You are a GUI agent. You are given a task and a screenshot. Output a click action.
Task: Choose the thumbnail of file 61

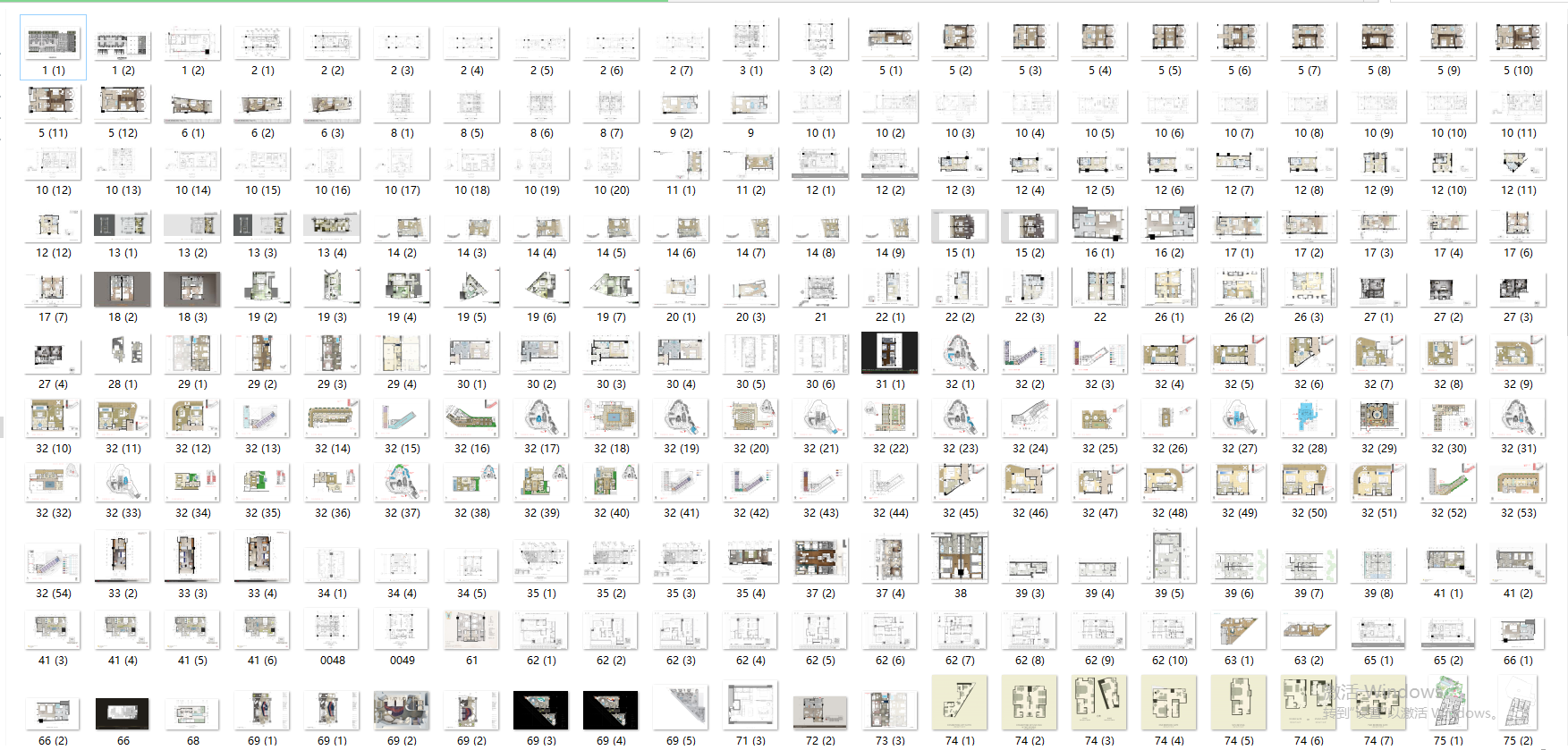[x=471, y=629]
